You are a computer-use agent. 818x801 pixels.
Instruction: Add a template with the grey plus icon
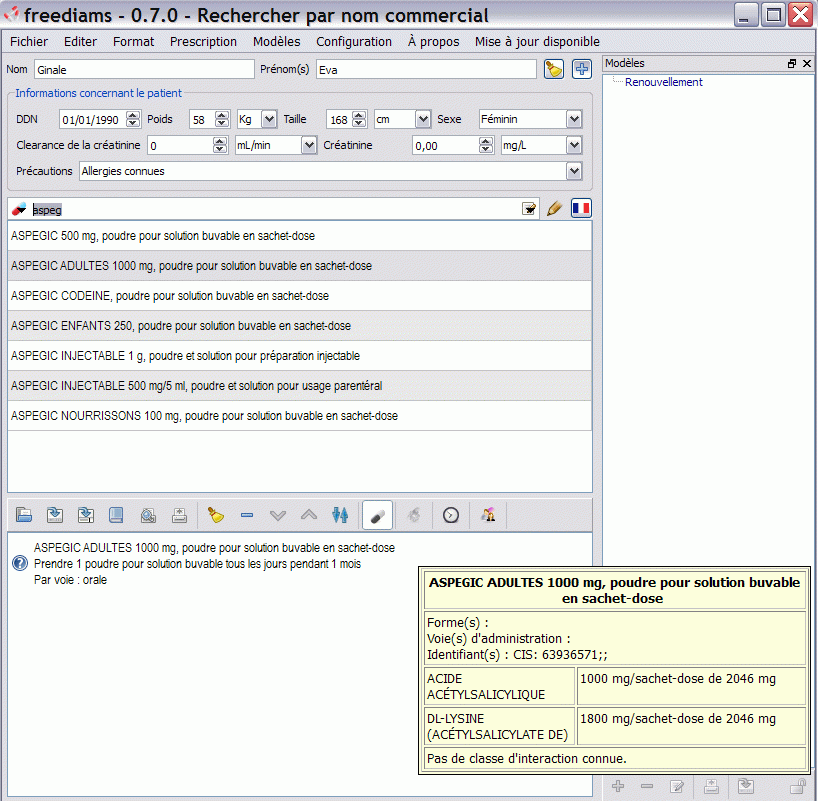pyautogui.click(x=618, y=786)
